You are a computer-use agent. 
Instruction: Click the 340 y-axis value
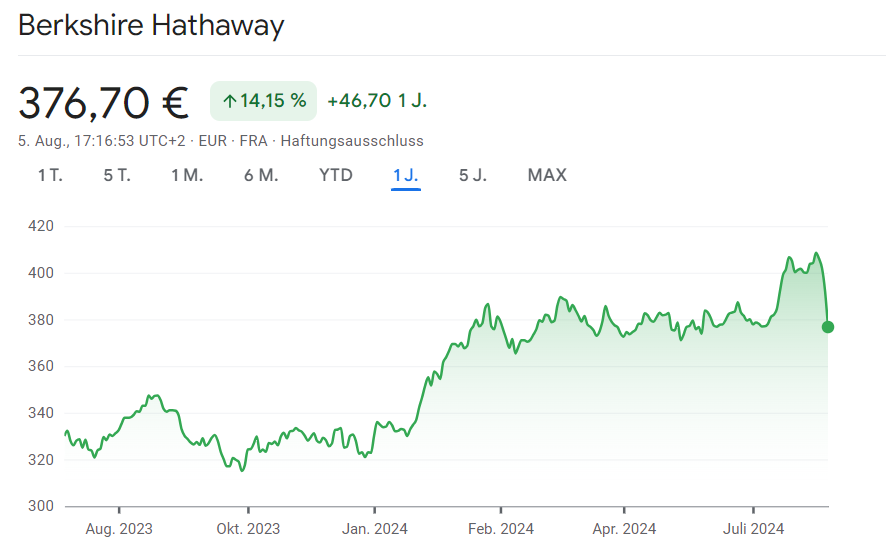point(41,413)
